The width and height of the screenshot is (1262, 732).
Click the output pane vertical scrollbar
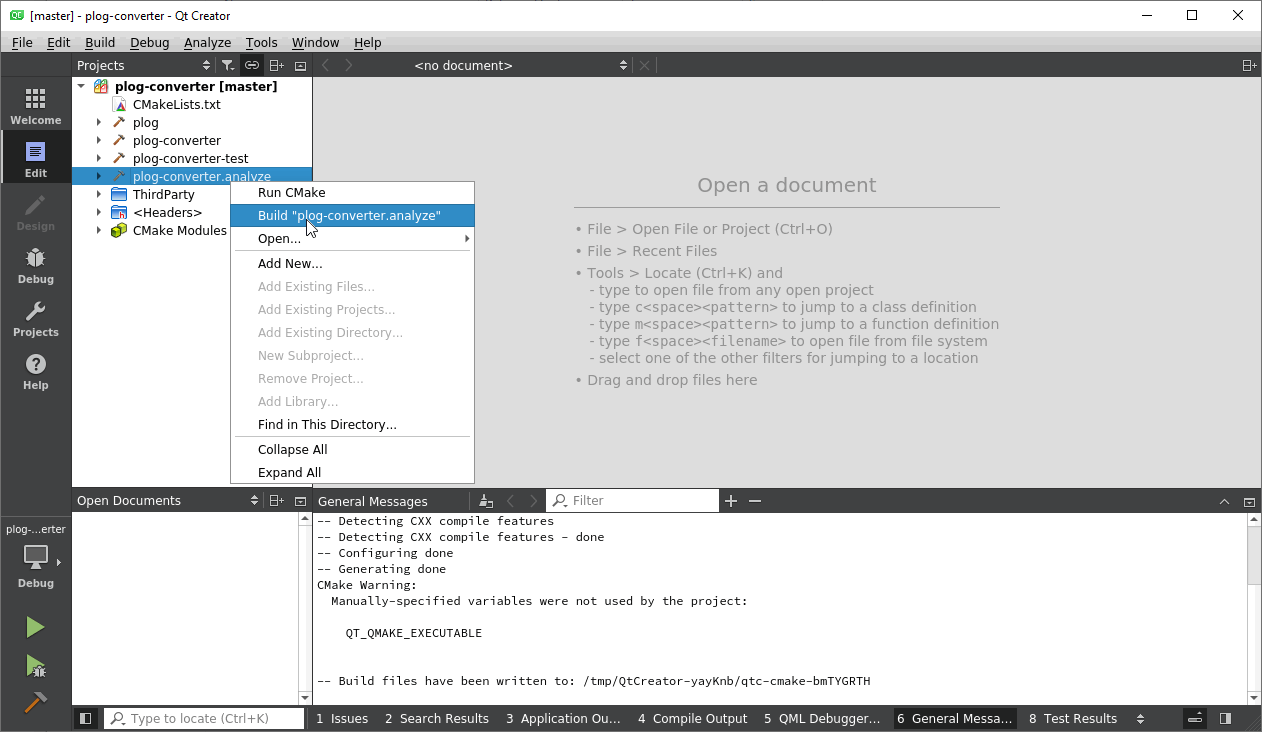tap(1254, 610)
